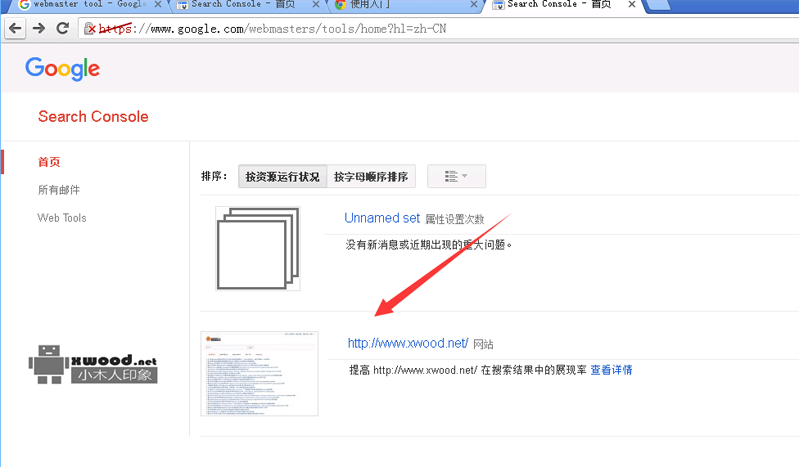Go forward using the browser forward arrow
The height and width of the screenshot is (467, 799).
pyautogui.click(x=39, y=28)
